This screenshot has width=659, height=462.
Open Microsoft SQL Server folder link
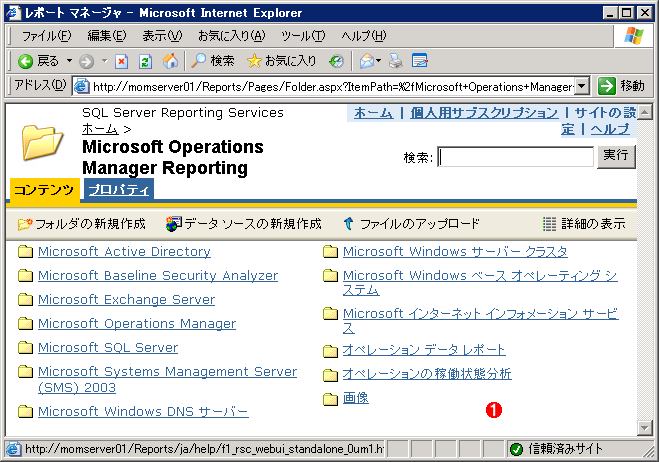(108, 347)
